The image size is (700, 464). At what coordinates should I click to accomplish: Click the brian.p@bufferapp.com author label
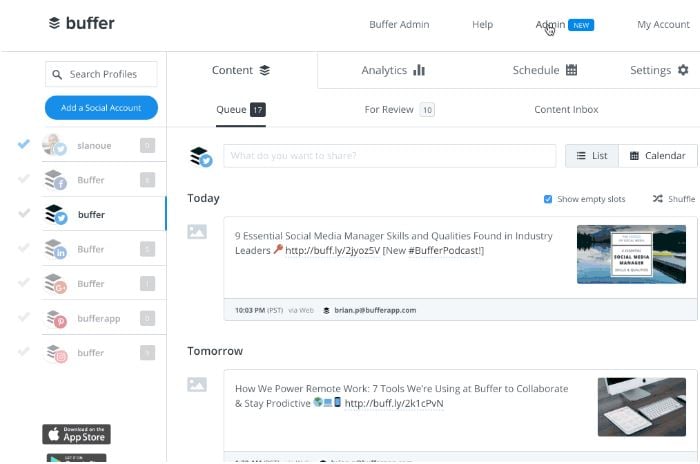tap(375, 310)
